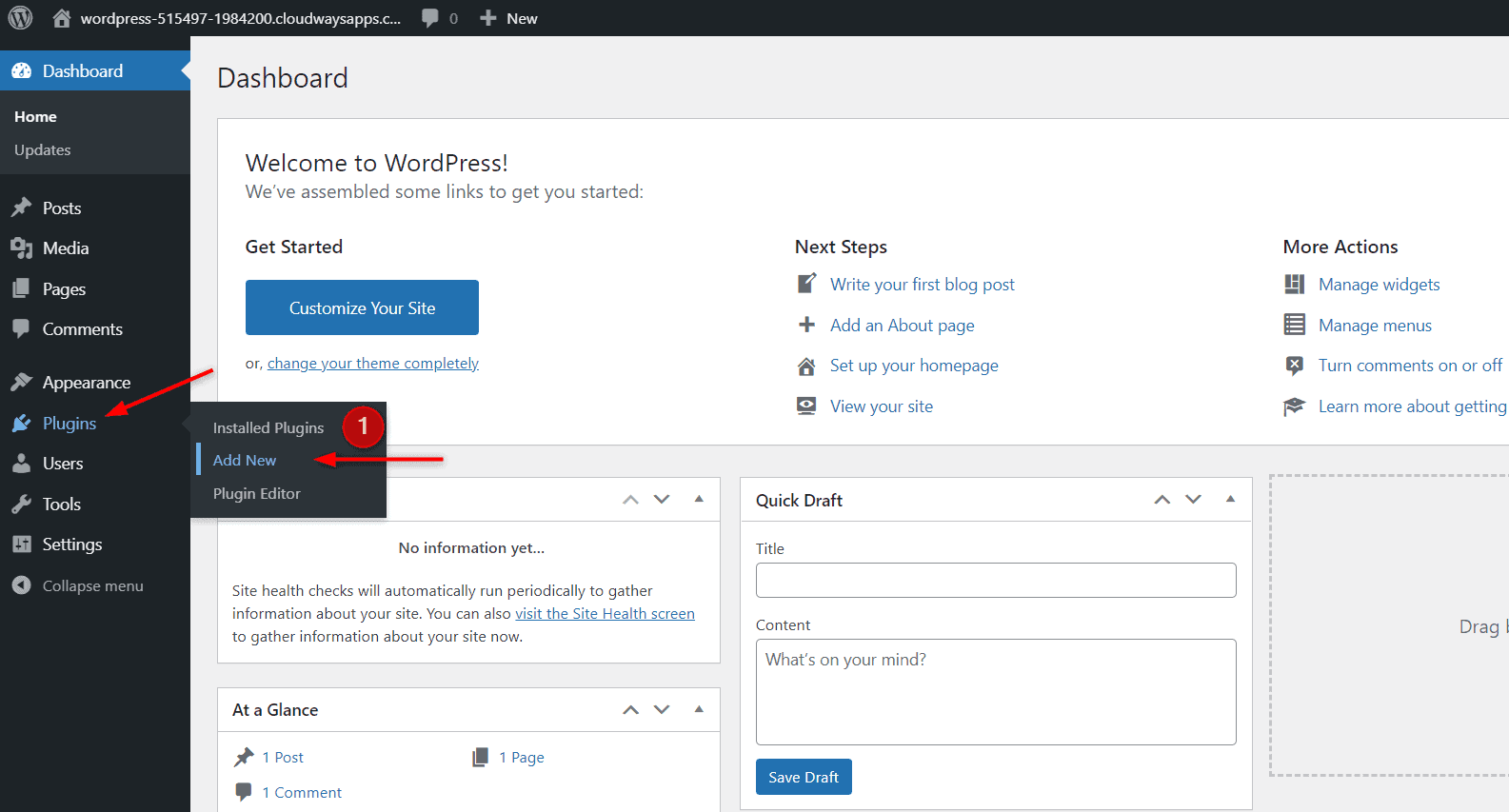Move At a Glance panel up
This screenshot has height=812, width=1509.
(x=630, y=709)
